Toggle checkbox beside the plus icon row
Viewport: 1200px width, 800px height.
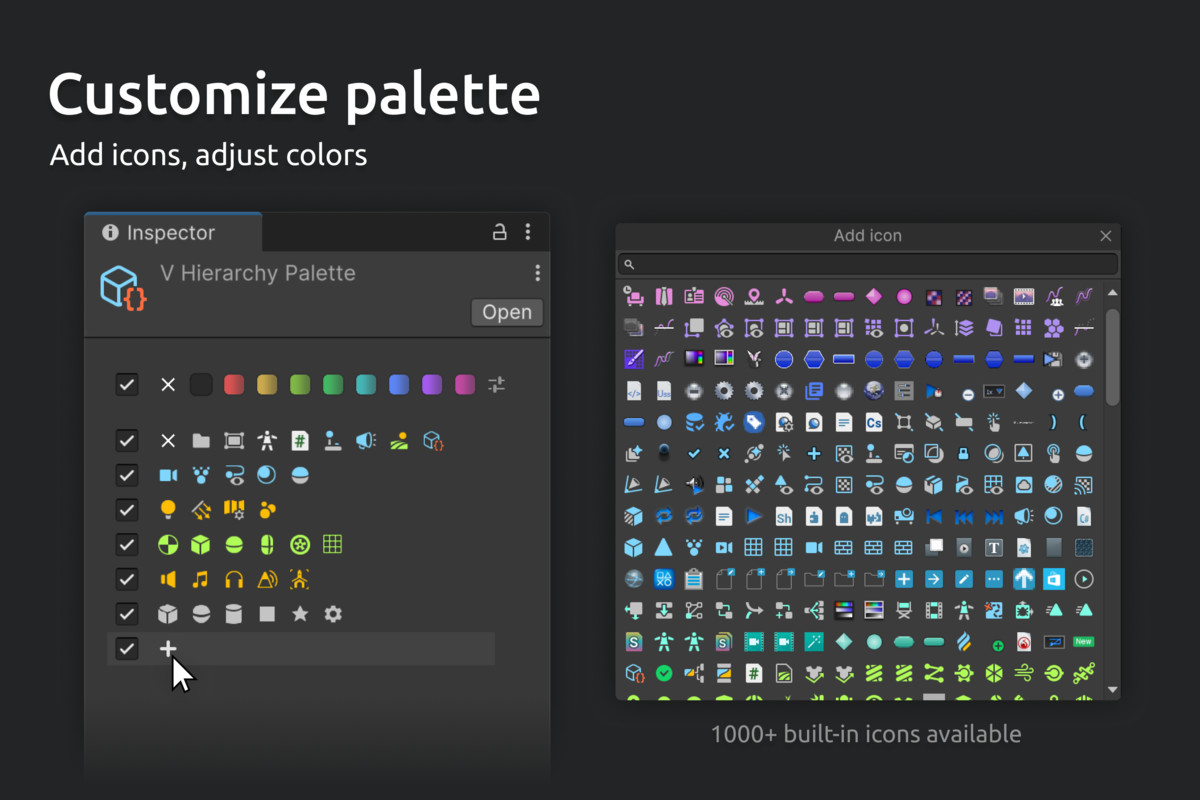126,649
